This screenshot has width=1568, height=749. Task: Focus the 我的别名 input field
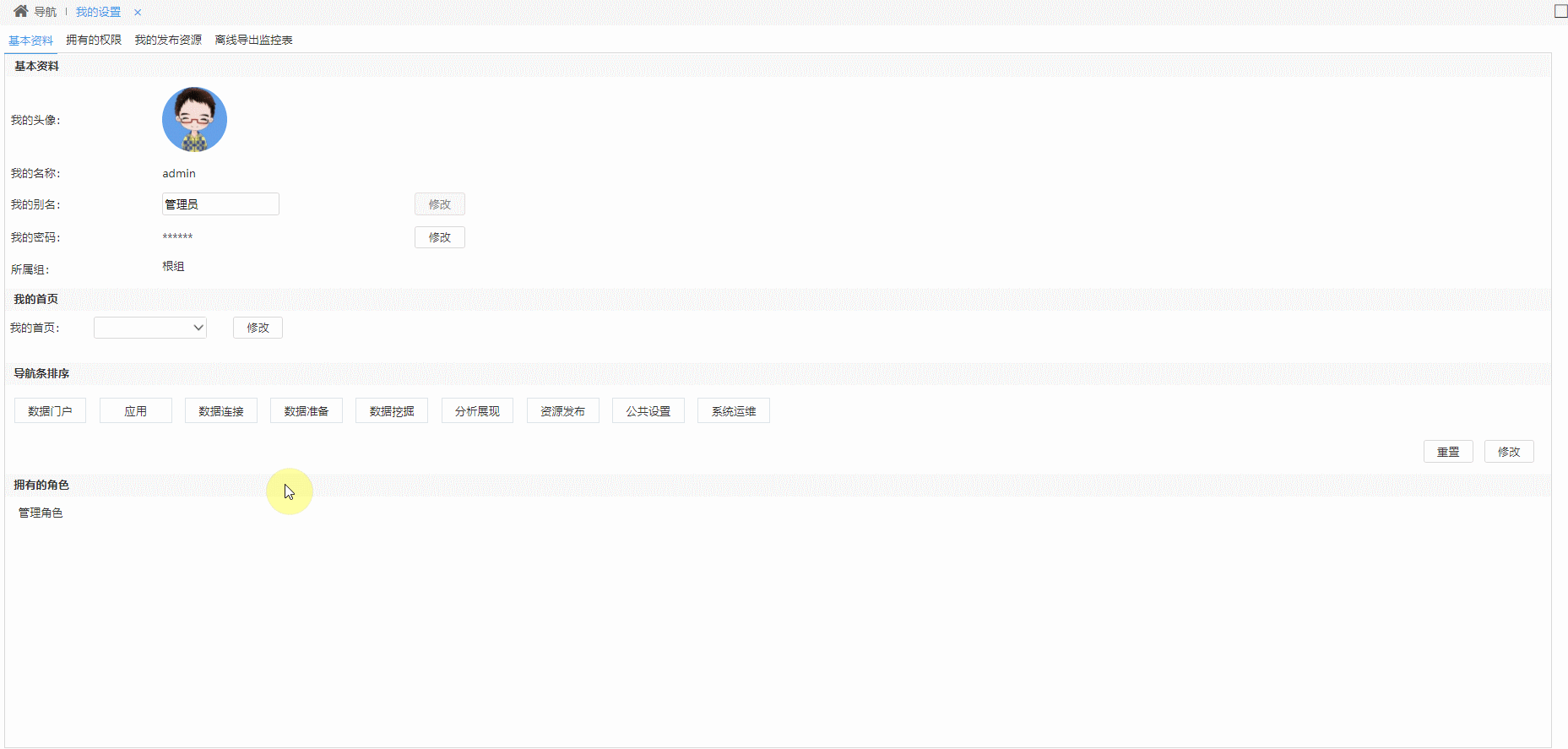(220, 204)
